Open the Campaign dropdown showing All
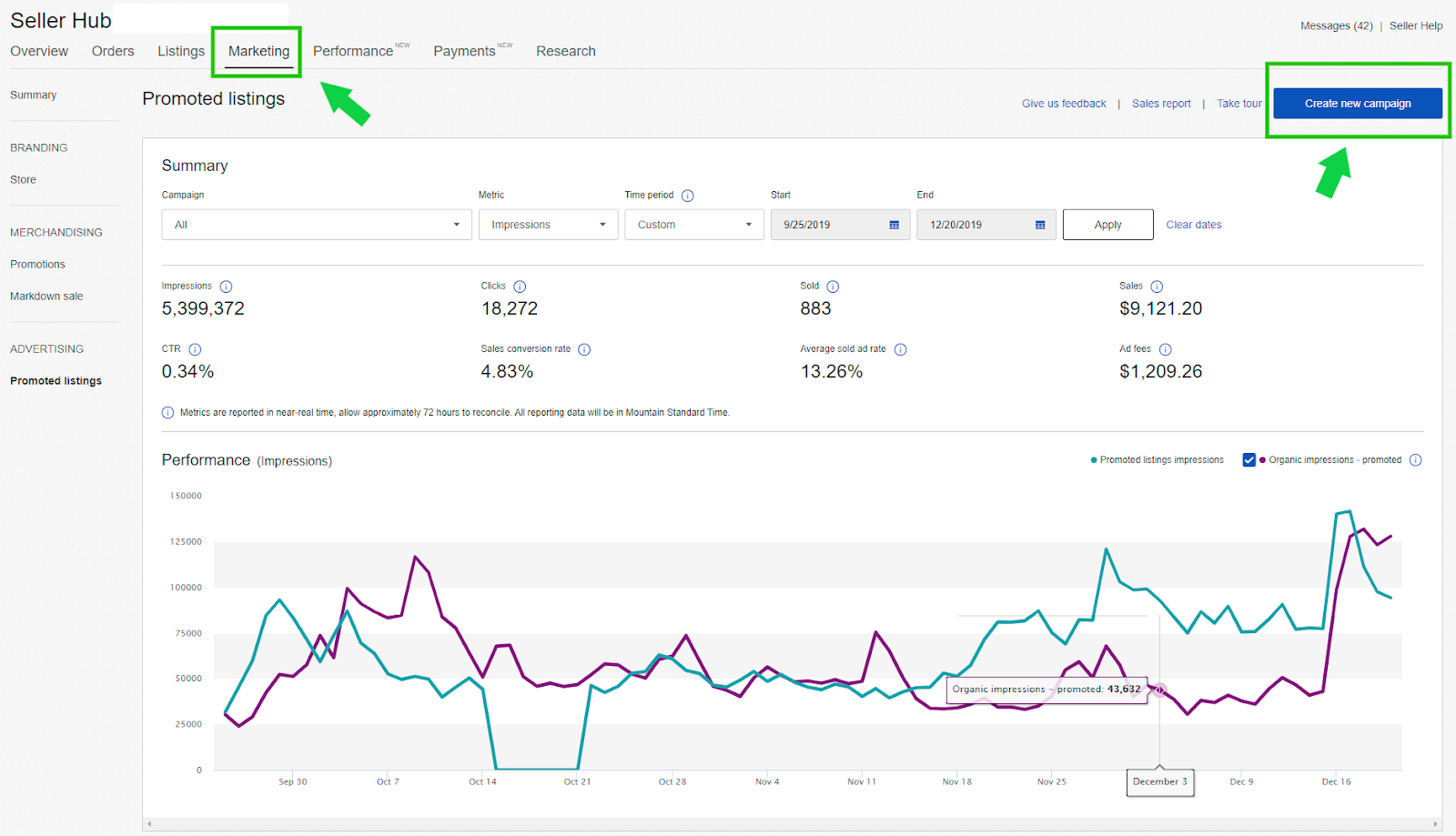This screenshot has height=836, width=1456. [x=315, y=224]
